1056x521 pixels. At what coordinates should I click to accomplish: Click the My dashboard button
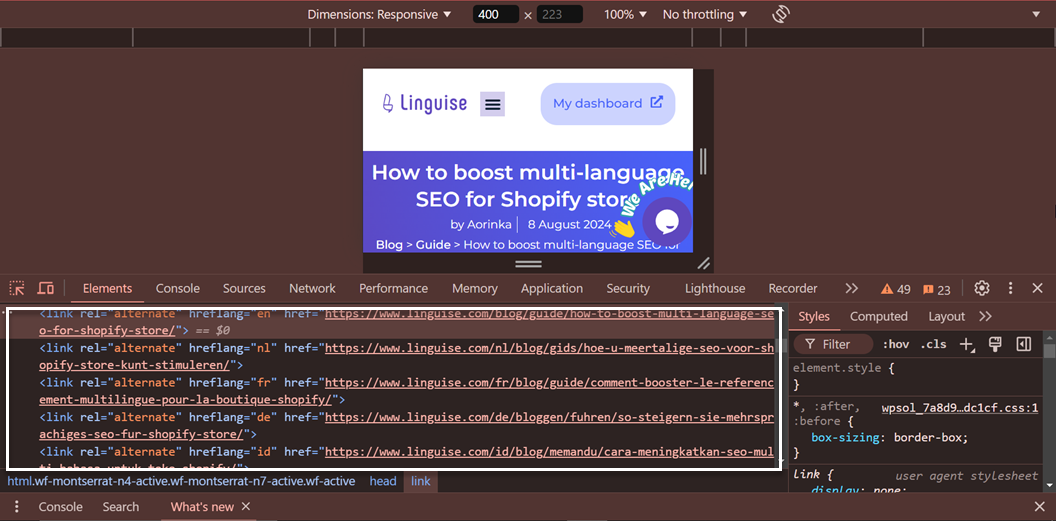click(608, 104)
